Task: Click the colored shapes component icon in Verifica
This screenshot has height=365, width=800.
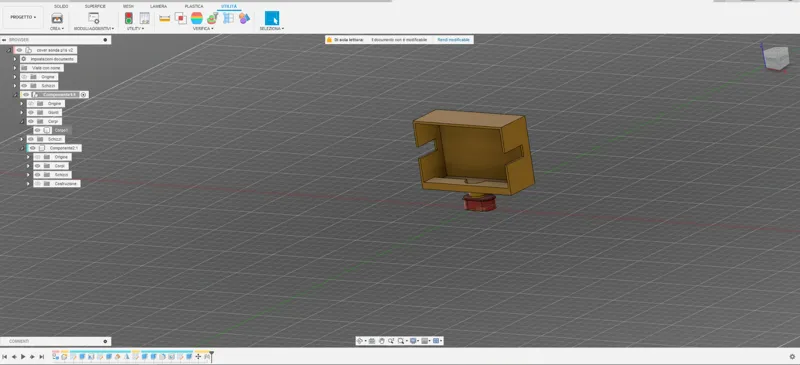Action: click(x=244, y=18)
